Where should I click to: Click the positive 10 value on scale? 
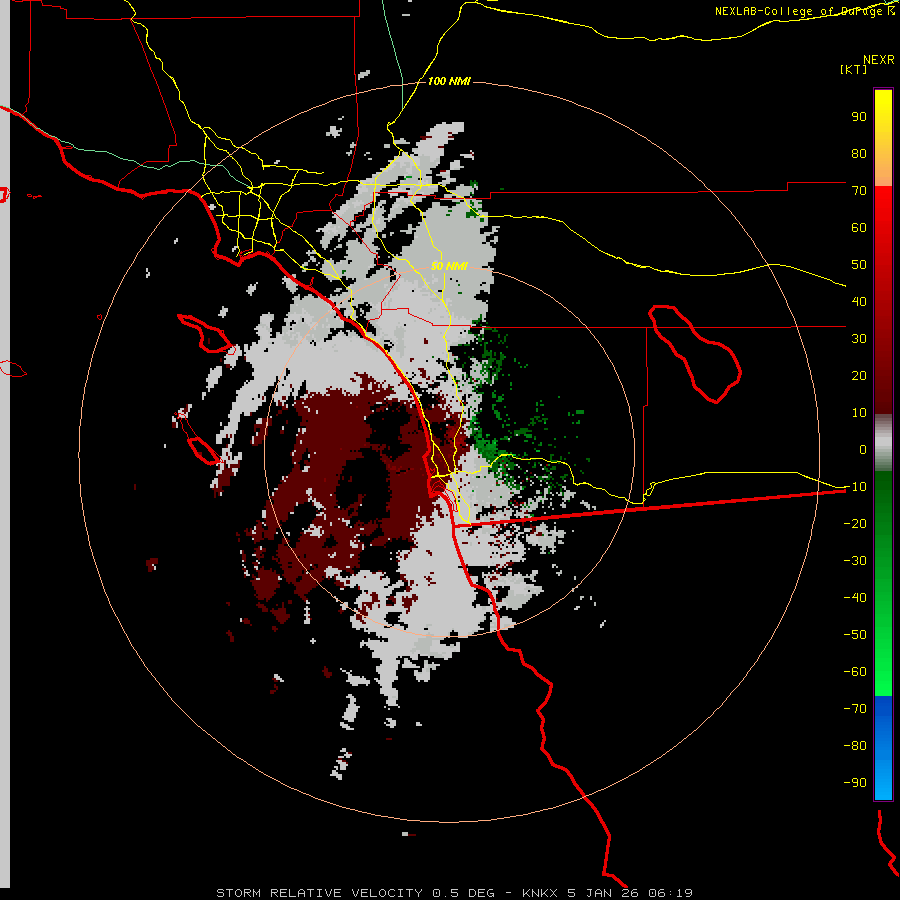coord(859,413)
